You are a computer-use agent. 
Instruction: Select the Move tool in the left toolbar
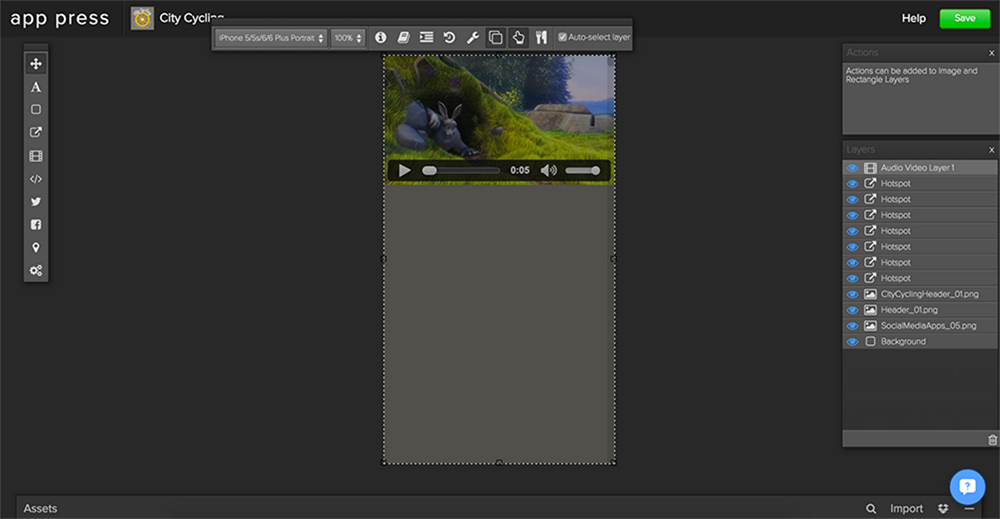point(36,64)
